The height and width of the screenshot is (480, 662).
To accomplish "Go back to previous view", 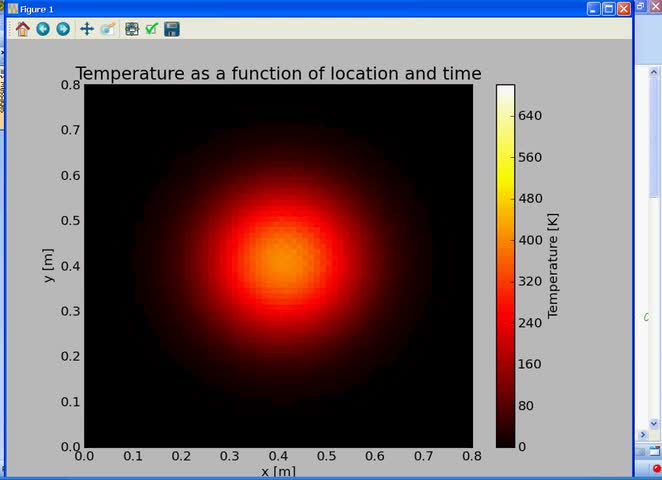I will point(43,29).
